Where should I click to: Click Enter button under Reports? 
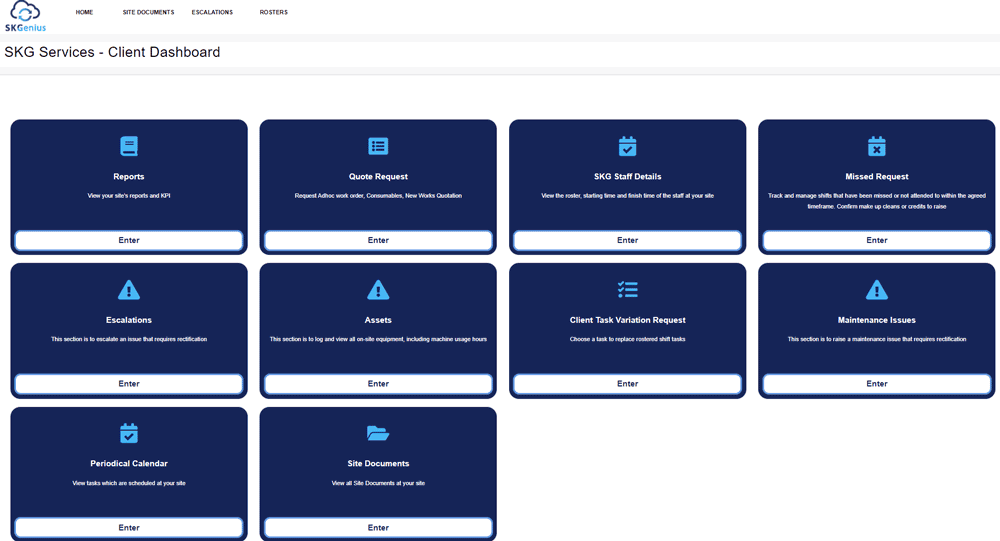tap(129, 241)
